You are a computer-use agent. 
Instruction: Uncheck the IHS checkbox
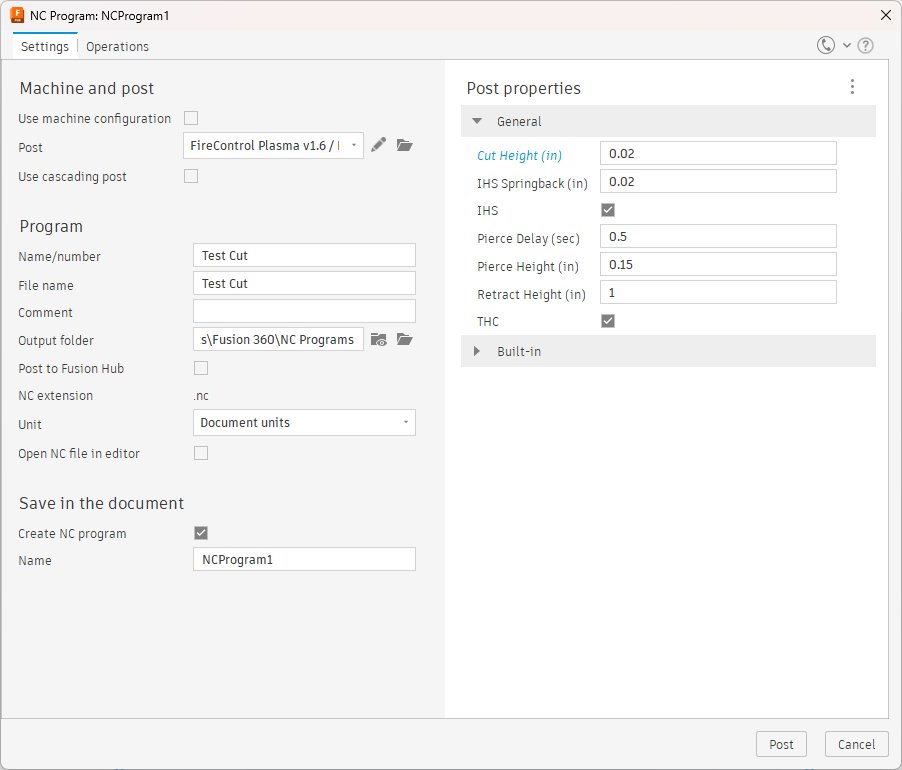[x=608, y=210]
